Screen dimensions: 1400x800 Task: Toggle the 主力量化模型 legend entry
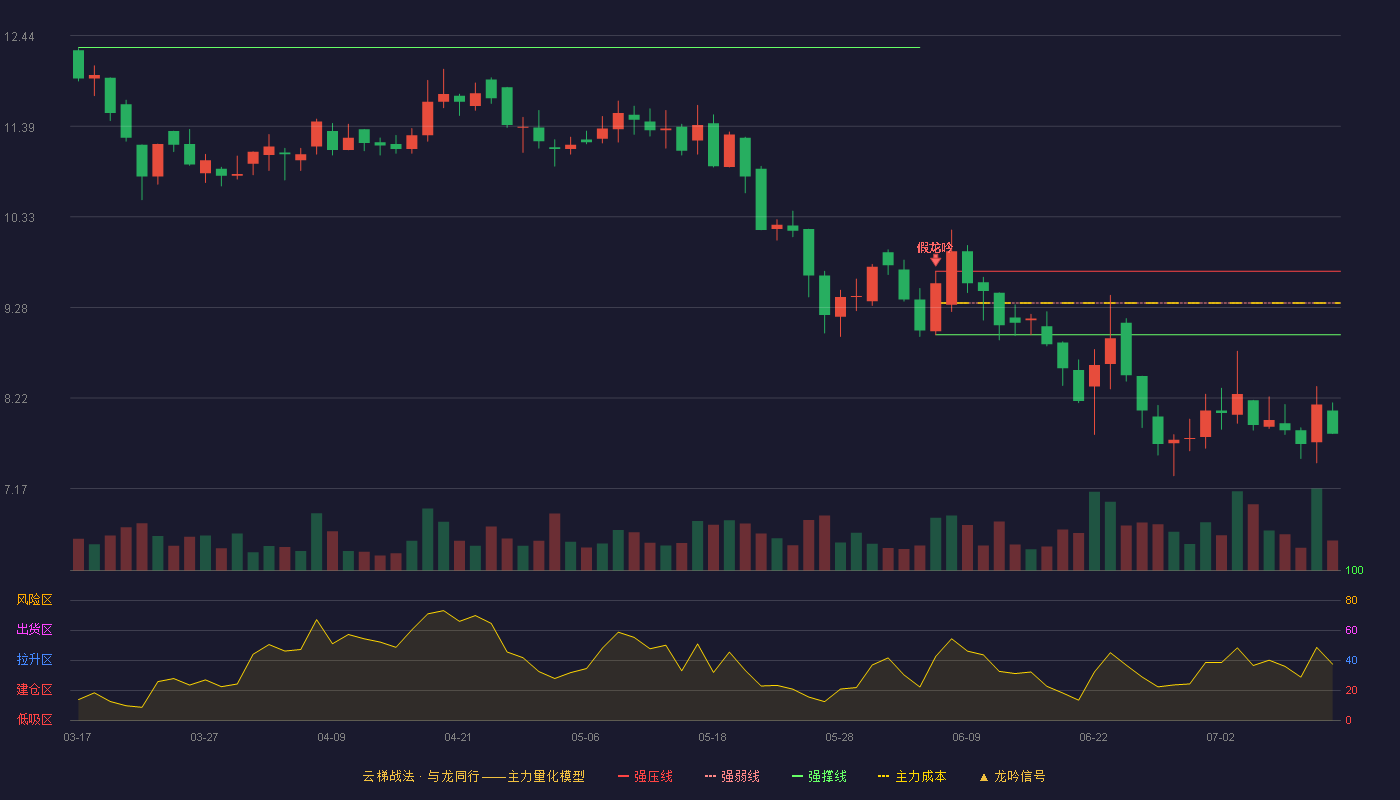click(x=474, y=776)
